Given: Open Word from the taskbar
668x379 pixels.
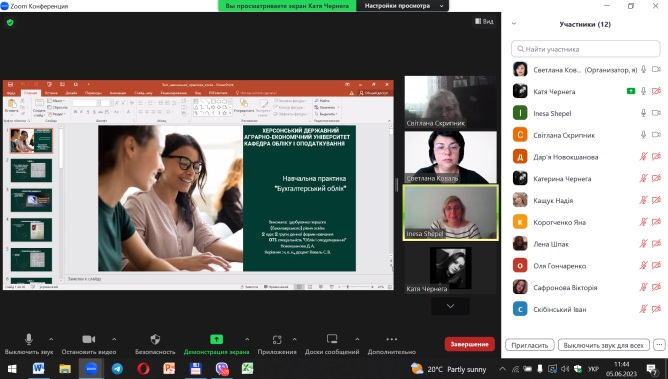Looking at the screenshot, I should (x=38, y=368).
